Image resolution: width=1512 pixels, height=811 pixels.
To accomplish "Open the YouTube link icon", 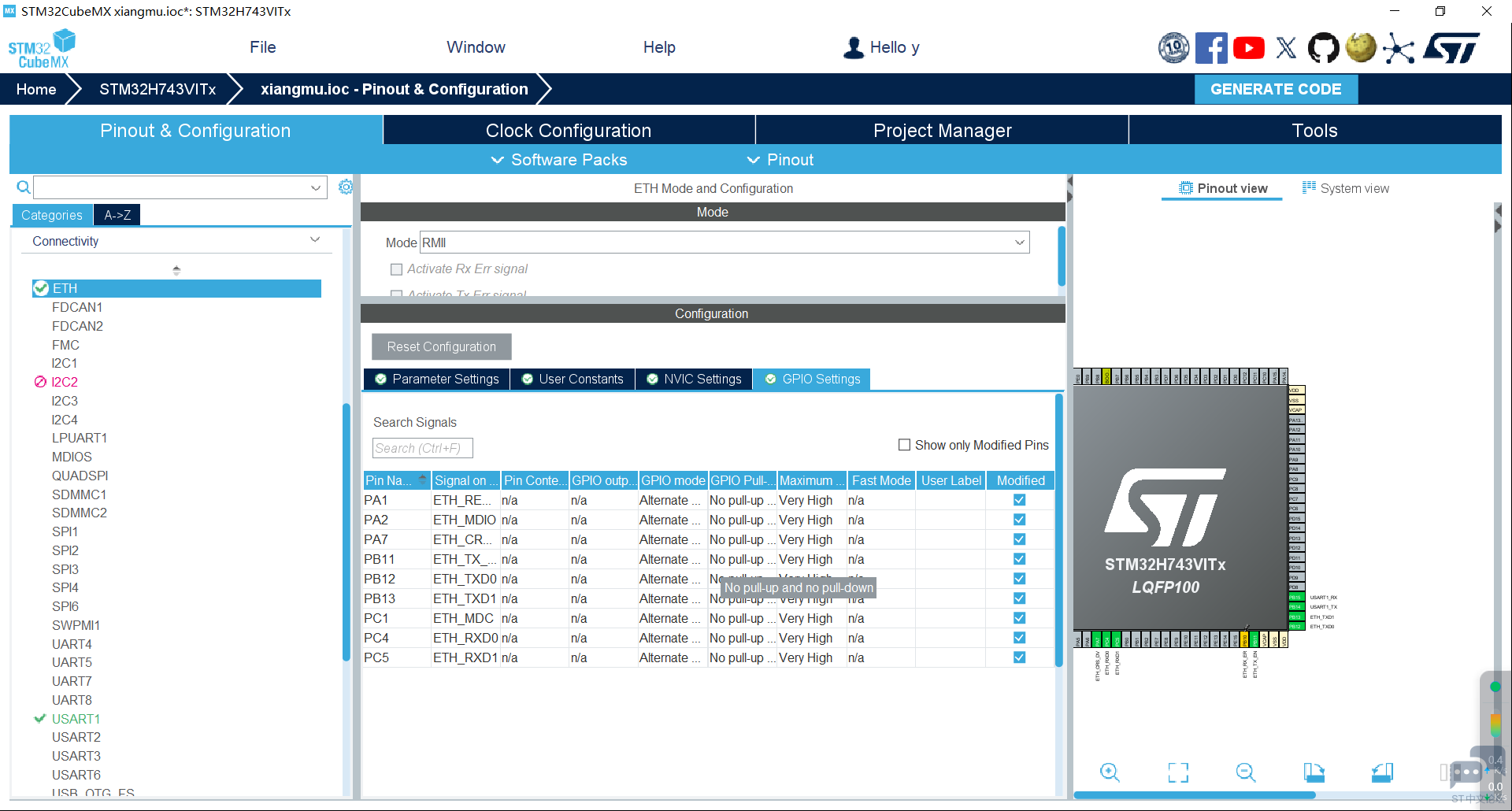I will coord(1249,48).
